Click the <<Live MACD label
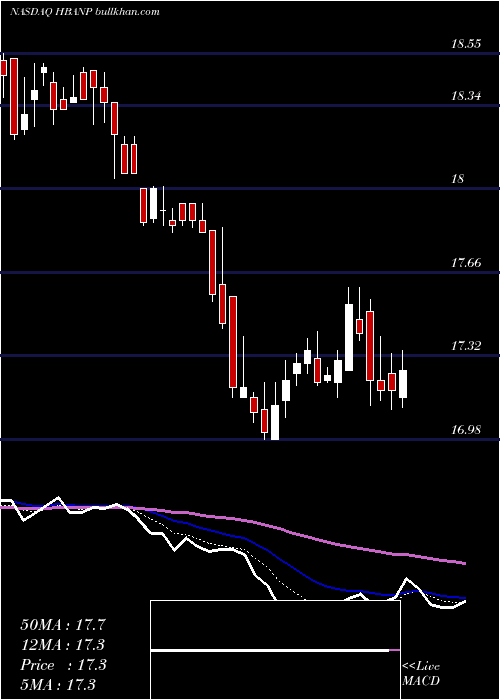The height and width of the screenshot is (700, 500). click(x=421, y=674)
